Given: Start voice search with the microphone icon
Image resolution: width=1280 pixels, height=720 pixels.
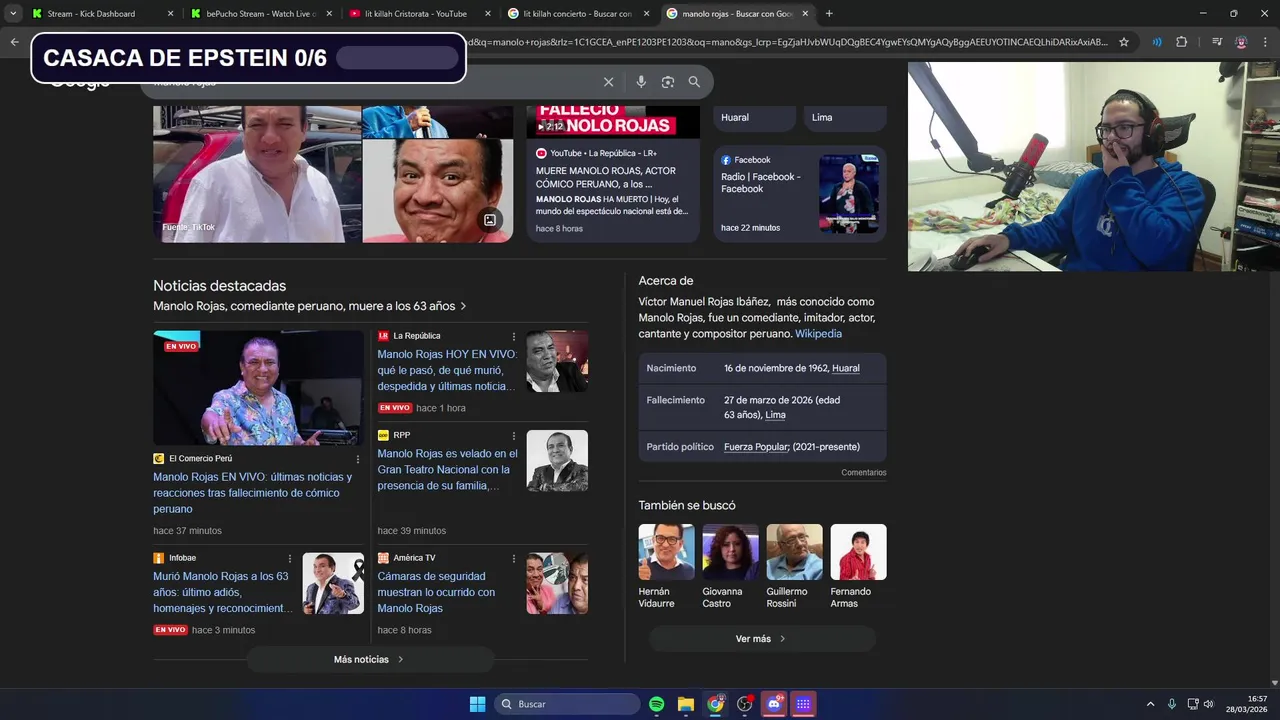Looking at the screenshot, I should pyautogui.click(x=641, y=82).
